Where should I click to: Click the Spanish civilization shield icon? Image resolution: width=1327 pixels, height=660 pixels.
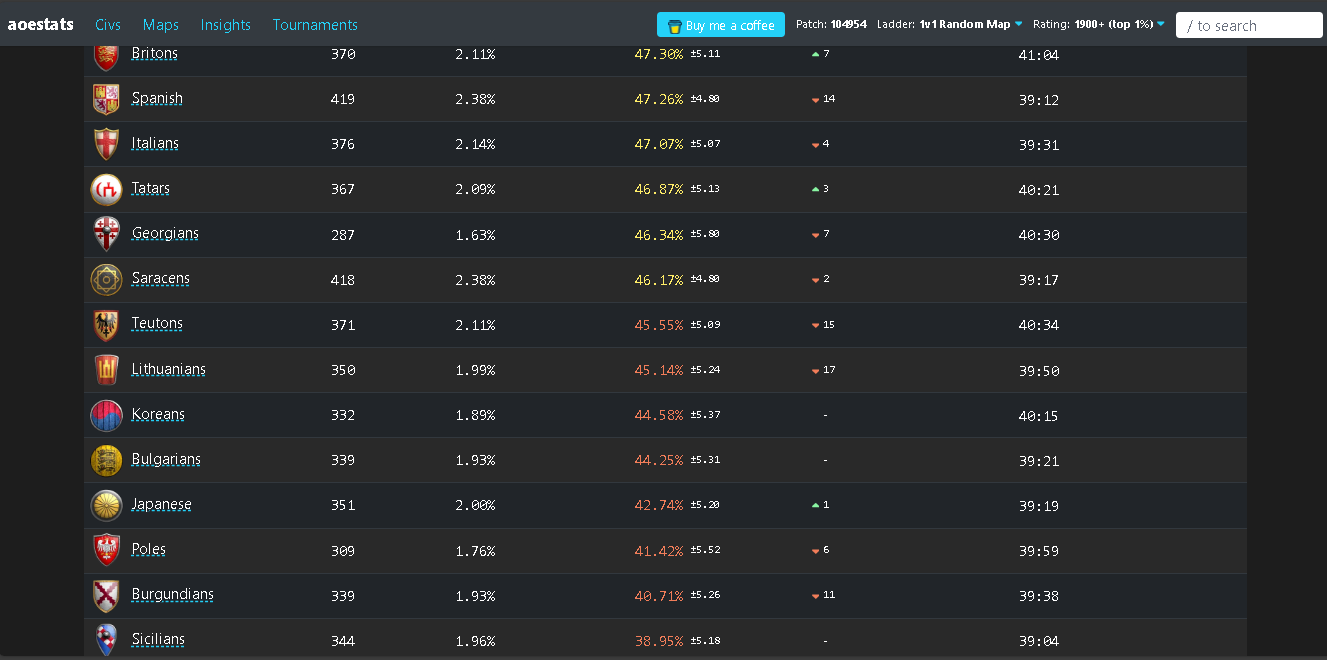pyautogui.click(x=106, y=99)
